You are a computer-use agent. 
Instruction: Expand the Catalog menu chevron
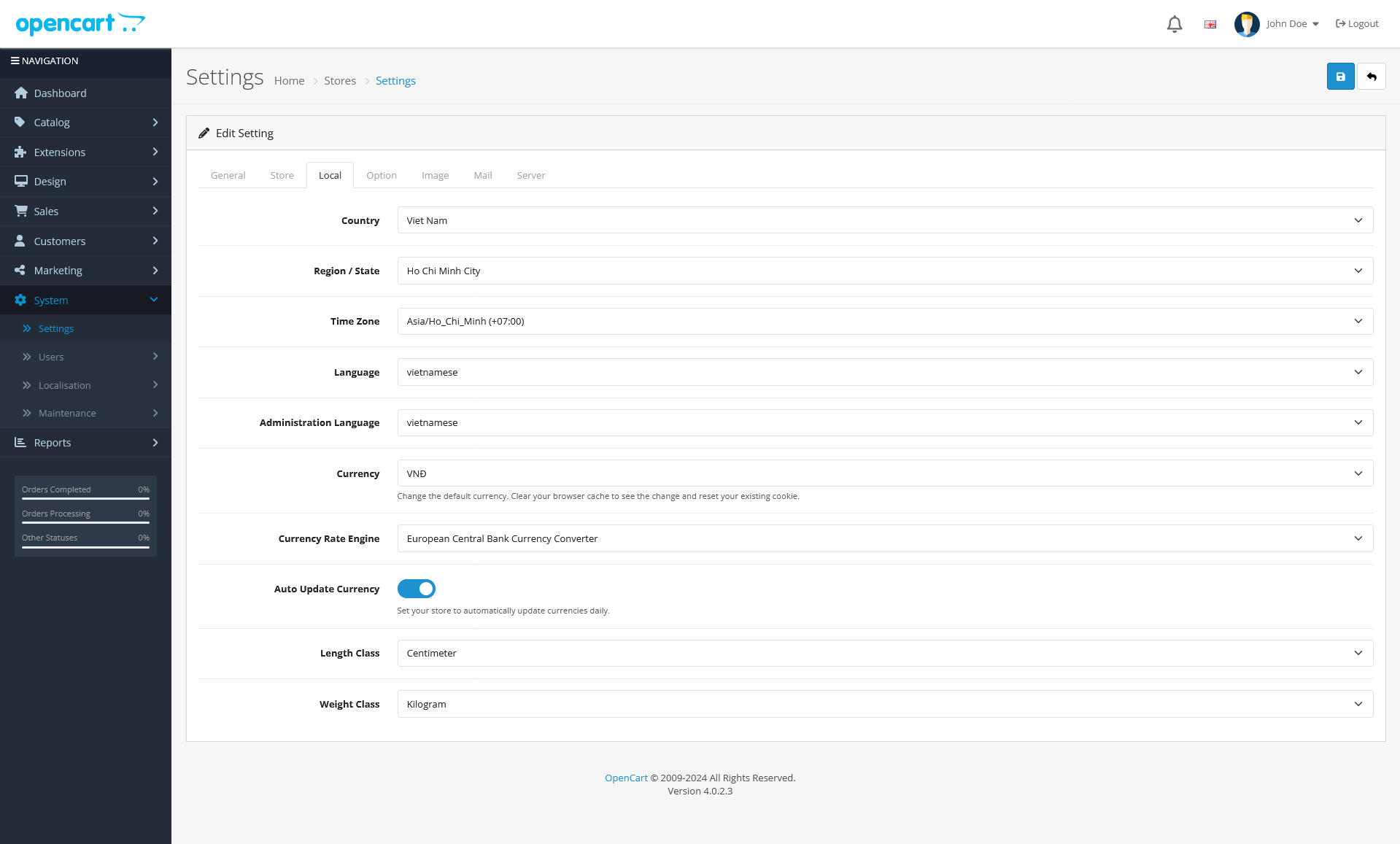pos(155,123)
